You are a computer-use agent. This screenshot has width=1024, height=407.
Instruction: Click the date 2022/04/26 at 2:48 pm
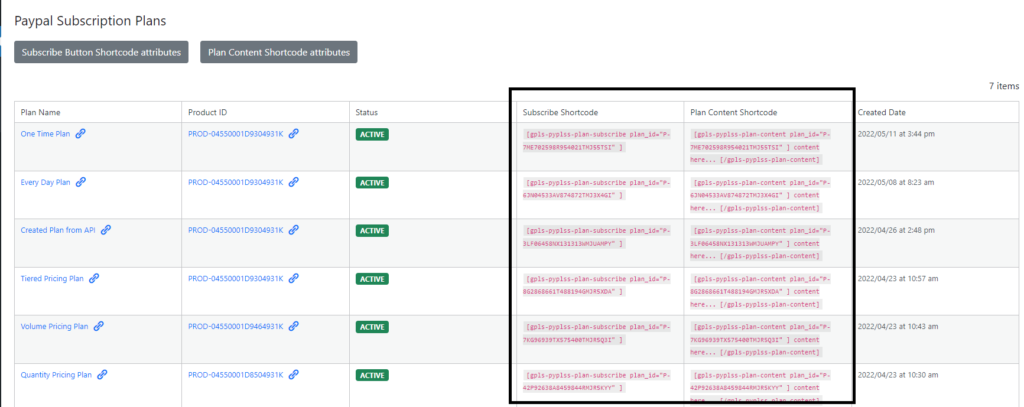click(x=895, y=230)
